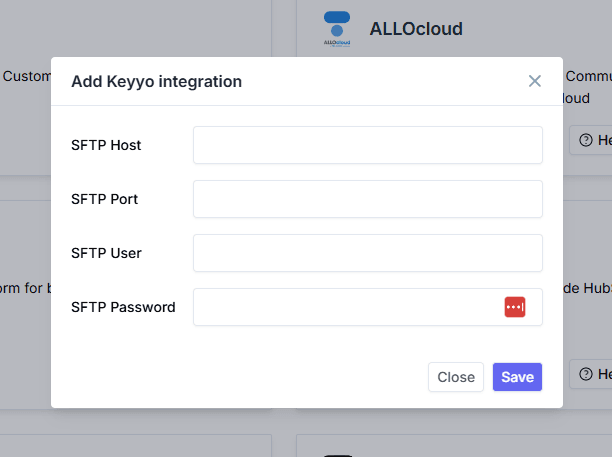Click the top-left card text starting Custom

point(25,76)
